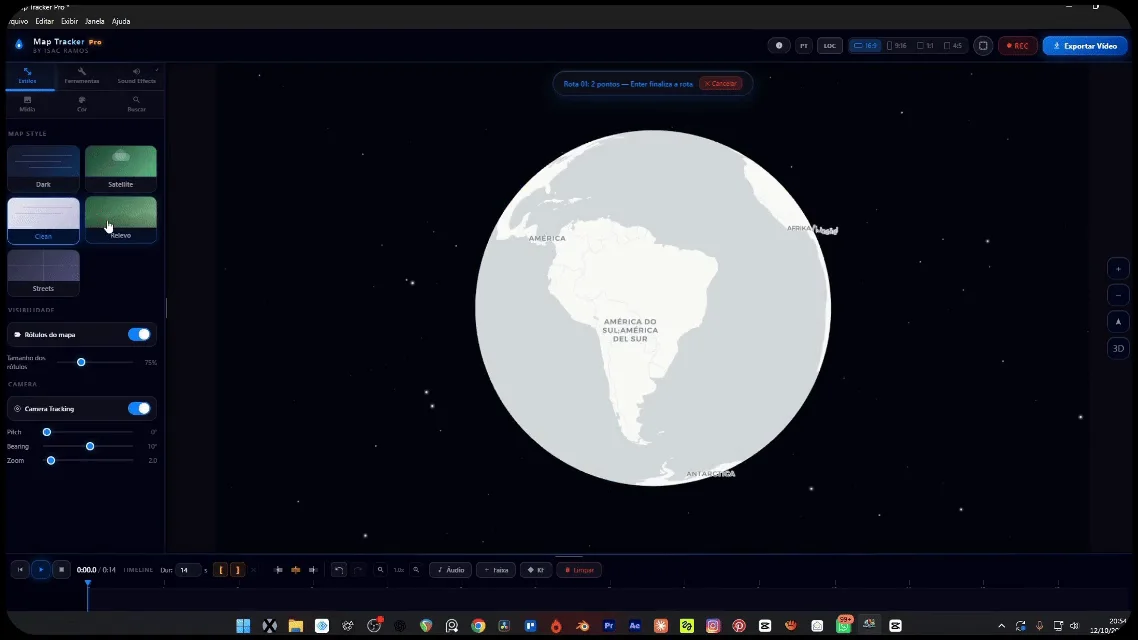1138x640 pixels.
Task: Cancel the route with Cancelar
Action: (x=721, y=83)
